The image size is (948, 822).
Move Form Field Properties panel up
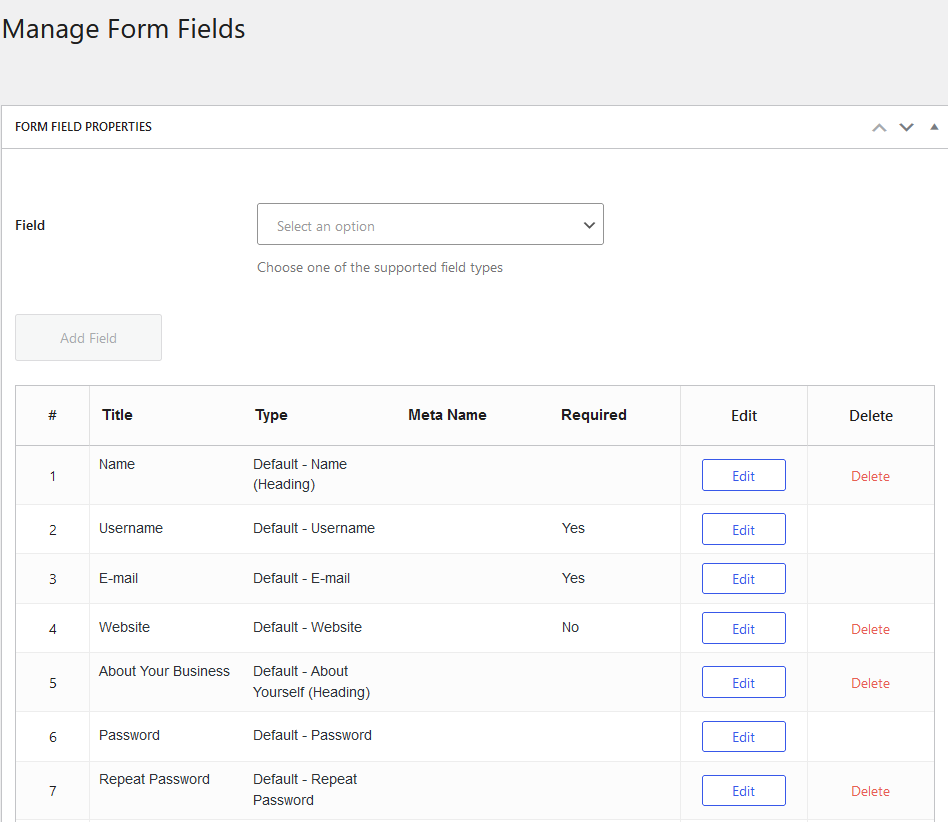(x=879, y=128)
